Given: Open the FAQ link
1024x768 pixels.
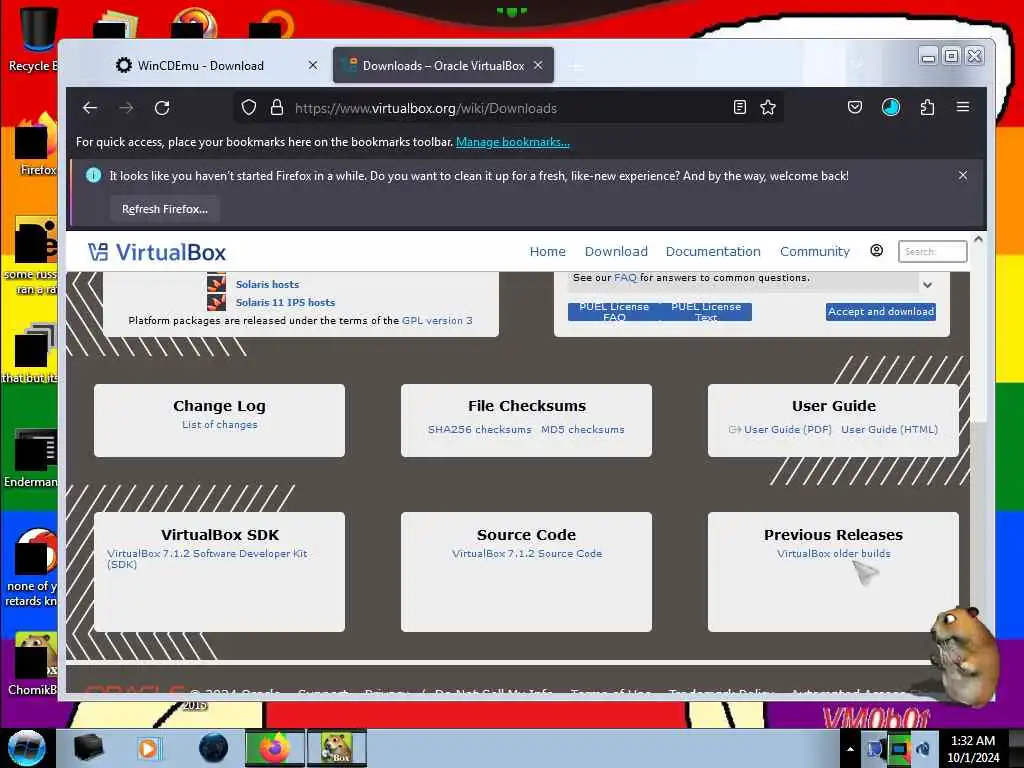Looking at the screenshot, I should (625, 278).
